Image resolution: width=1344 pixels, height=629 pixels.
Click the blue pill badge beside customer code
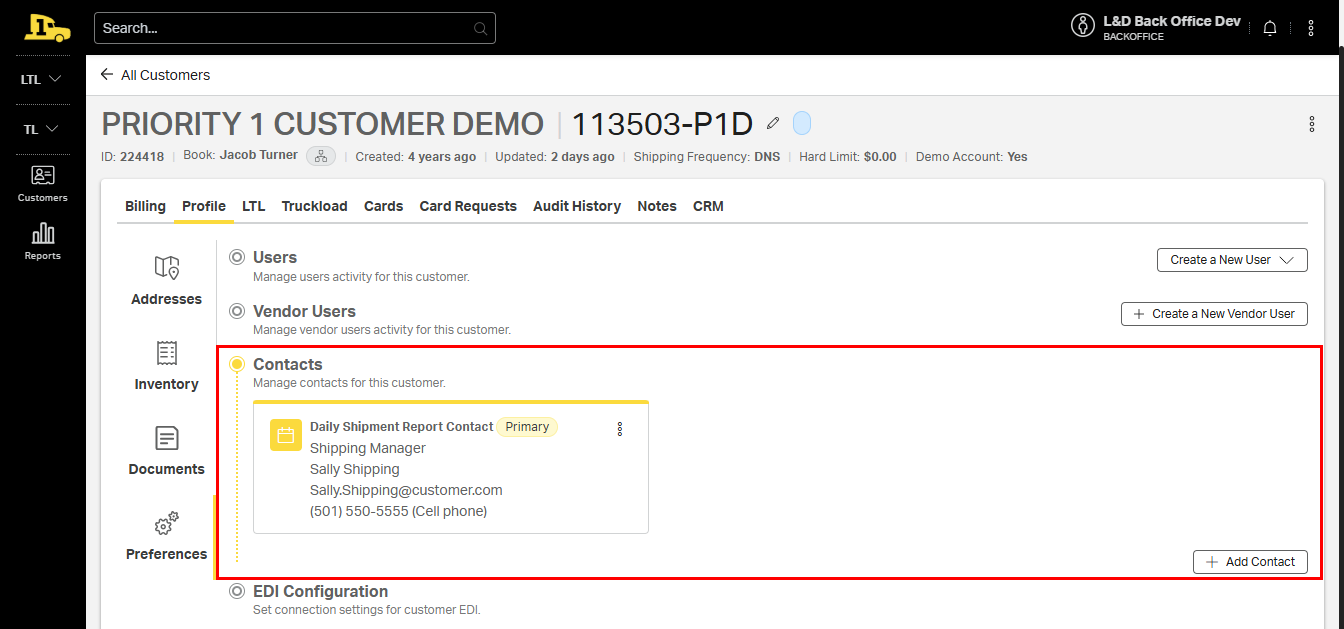pyautogui.click(x=802, y=123)
